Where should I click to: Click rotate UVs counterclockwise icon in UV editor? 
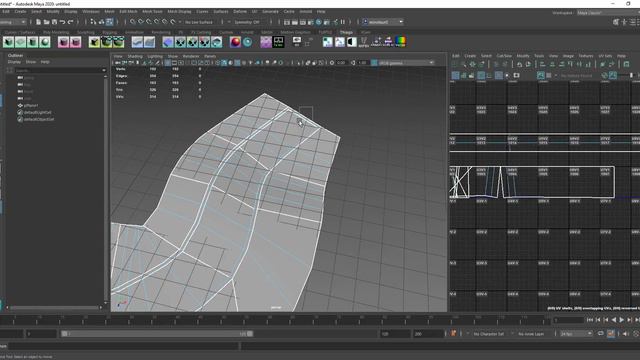[519, 64]
